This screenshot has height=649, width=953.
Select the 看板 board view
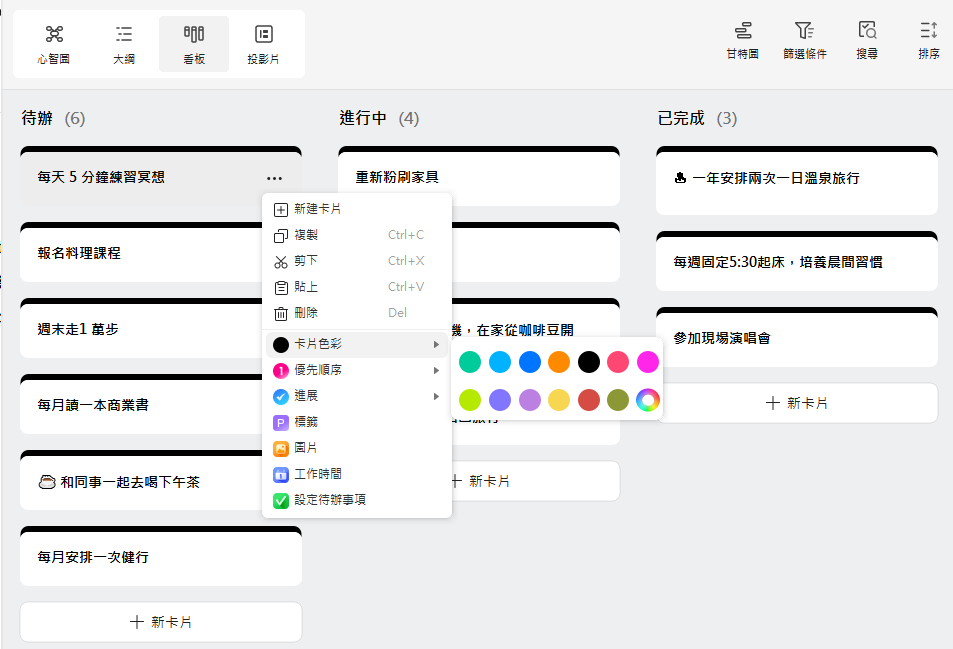click(193, 43)
